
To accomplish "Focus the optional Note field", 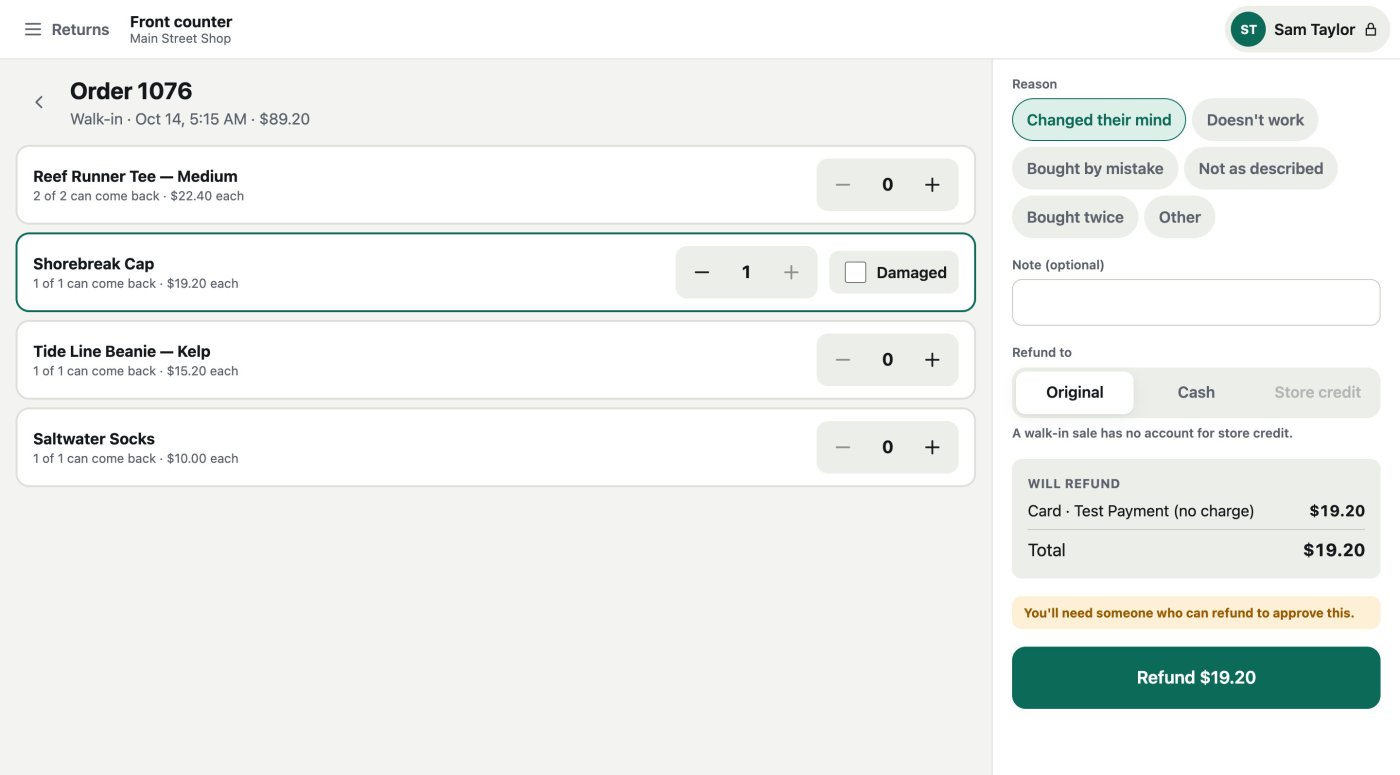I will 1196,302.
